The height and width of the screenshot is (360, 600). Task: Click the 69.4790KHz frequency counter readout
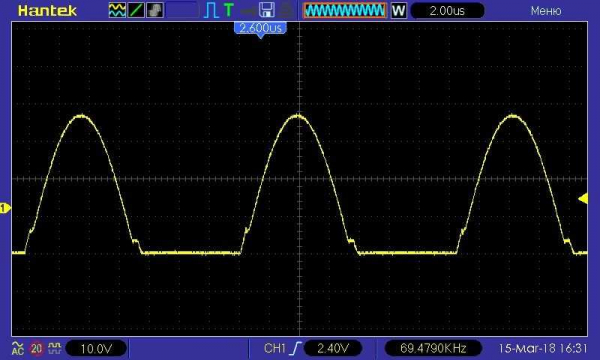[433, 348]
